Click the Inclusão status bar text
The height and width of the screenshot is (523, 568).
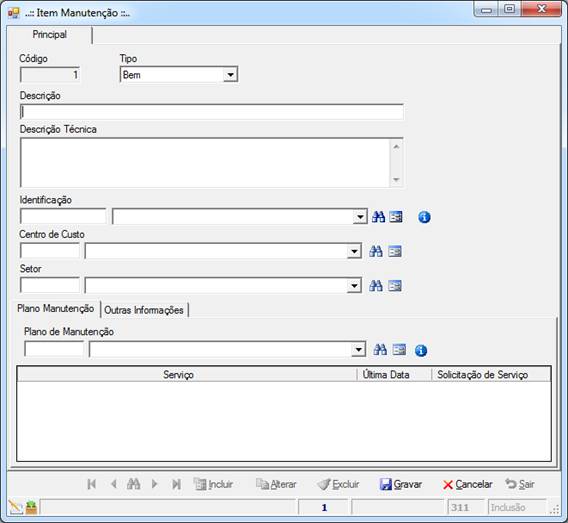click(508, 507)
